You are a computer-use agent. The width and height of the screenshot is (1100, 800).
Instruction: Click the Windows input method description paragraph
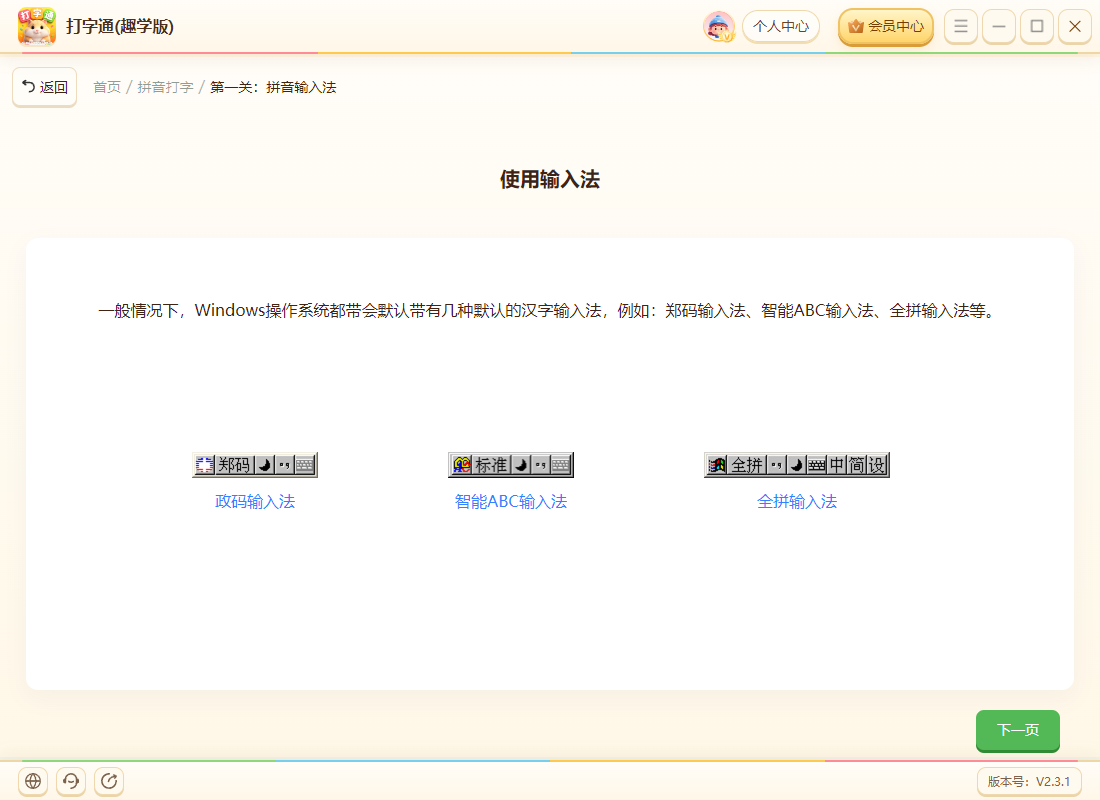[548, 310]
